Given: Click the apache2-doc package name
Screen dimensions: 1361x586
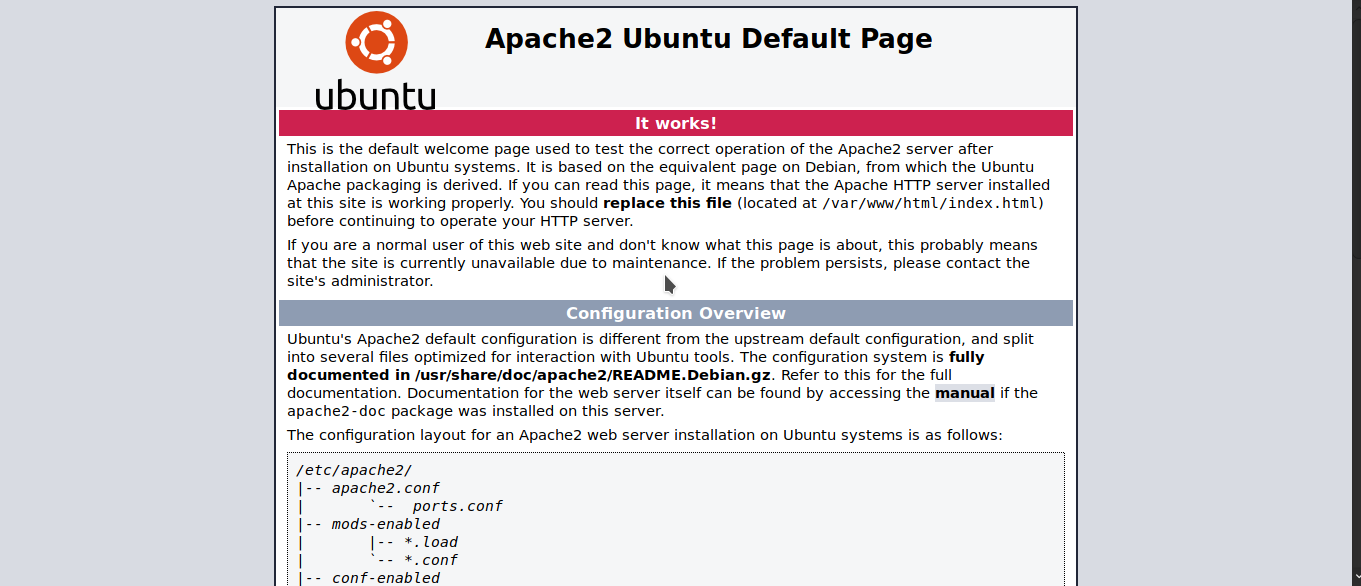Looking at the screenshot, I should (x=336, y=411).
